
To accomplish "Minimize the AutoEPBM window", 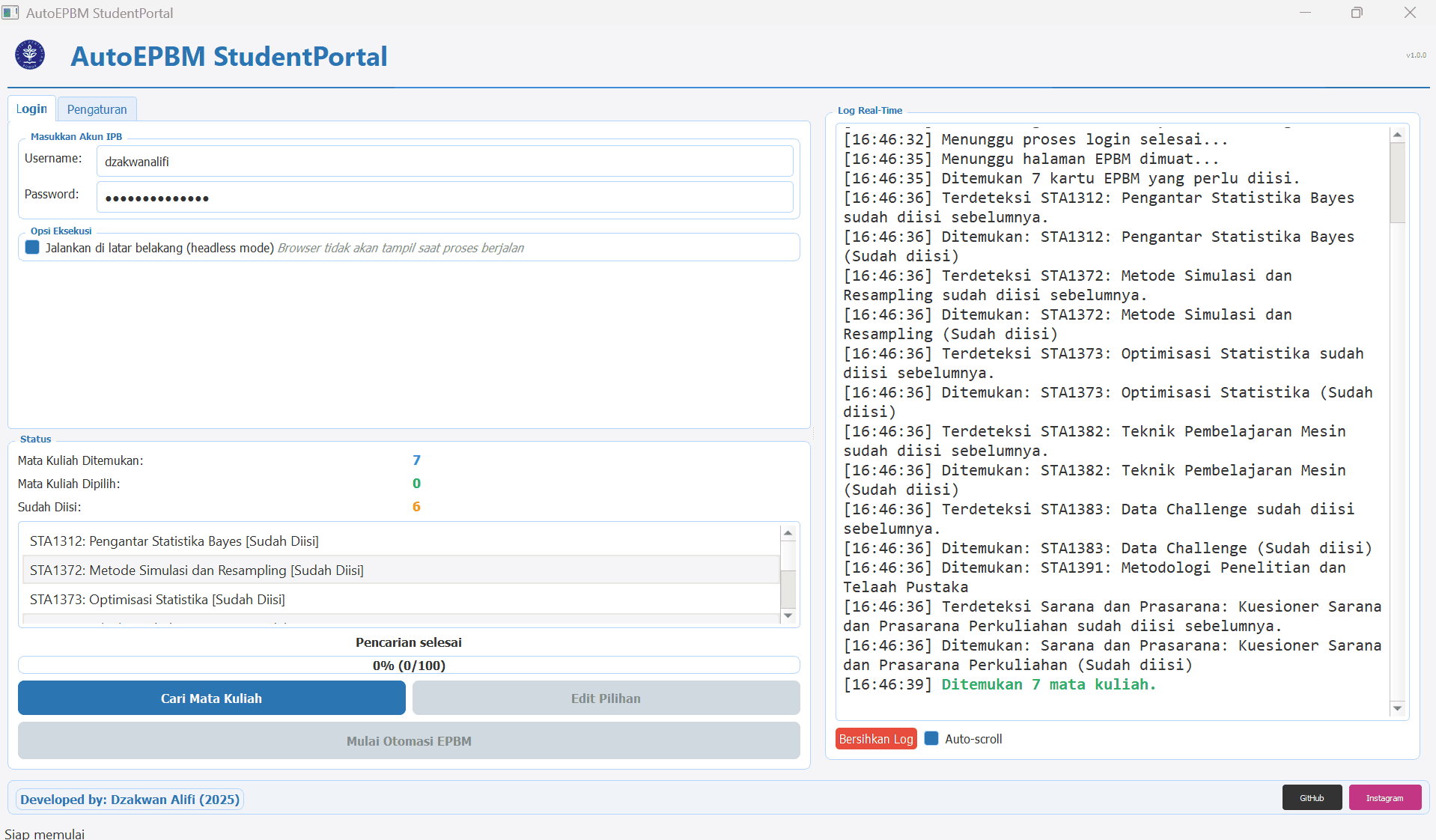I will tap(1305, 13).
